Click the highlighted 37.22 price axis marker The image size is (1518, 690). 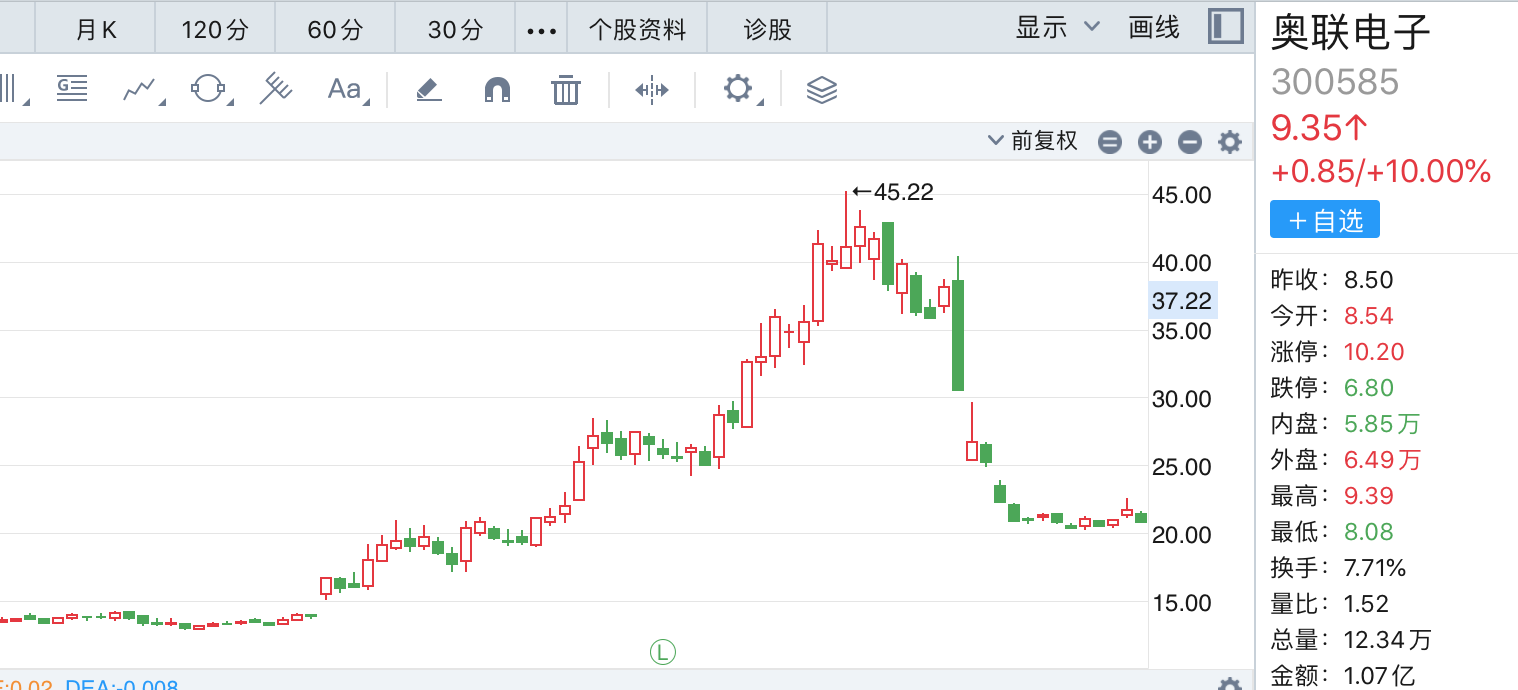pos(1182,300)
